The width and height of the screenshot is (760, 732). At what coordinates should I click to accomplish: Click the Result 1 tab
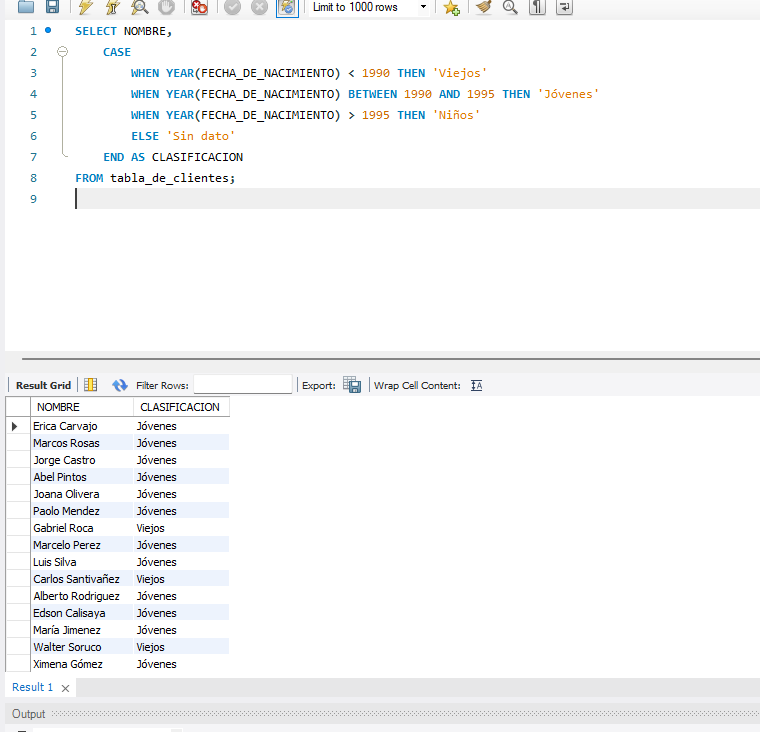pos(32,688)
